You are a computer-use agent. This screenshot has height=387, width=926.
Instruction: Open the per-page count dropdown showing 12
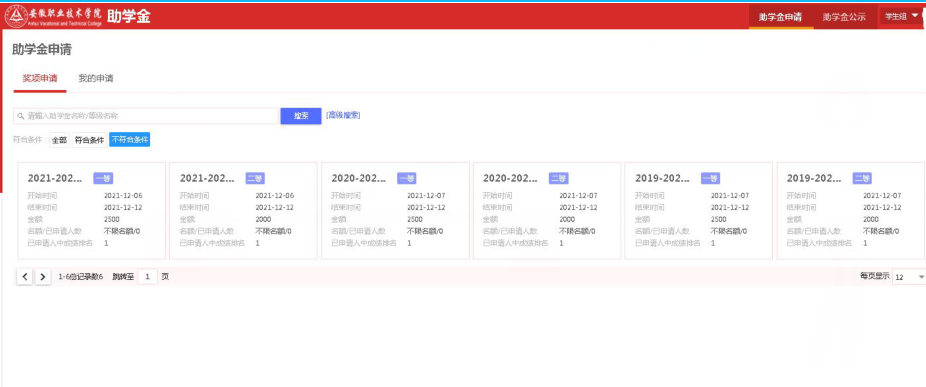(909, 277)
